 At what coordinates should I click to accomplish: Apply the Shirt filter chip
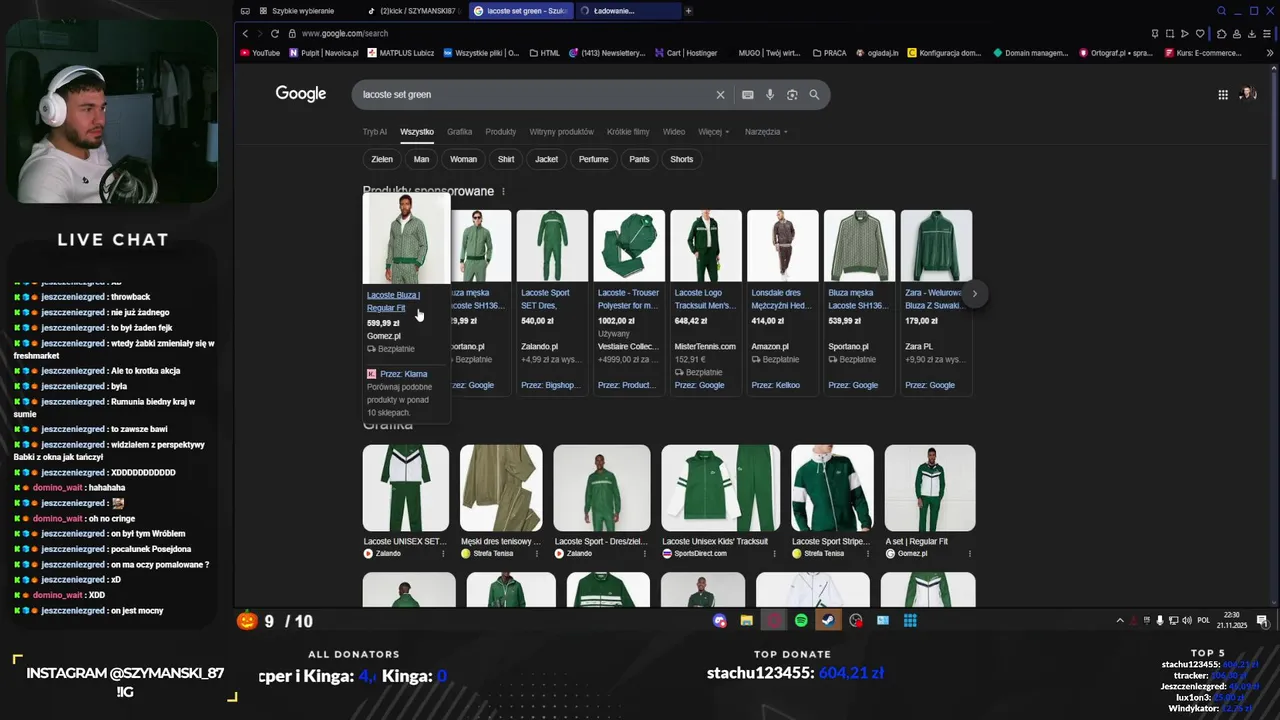[506, 159]
